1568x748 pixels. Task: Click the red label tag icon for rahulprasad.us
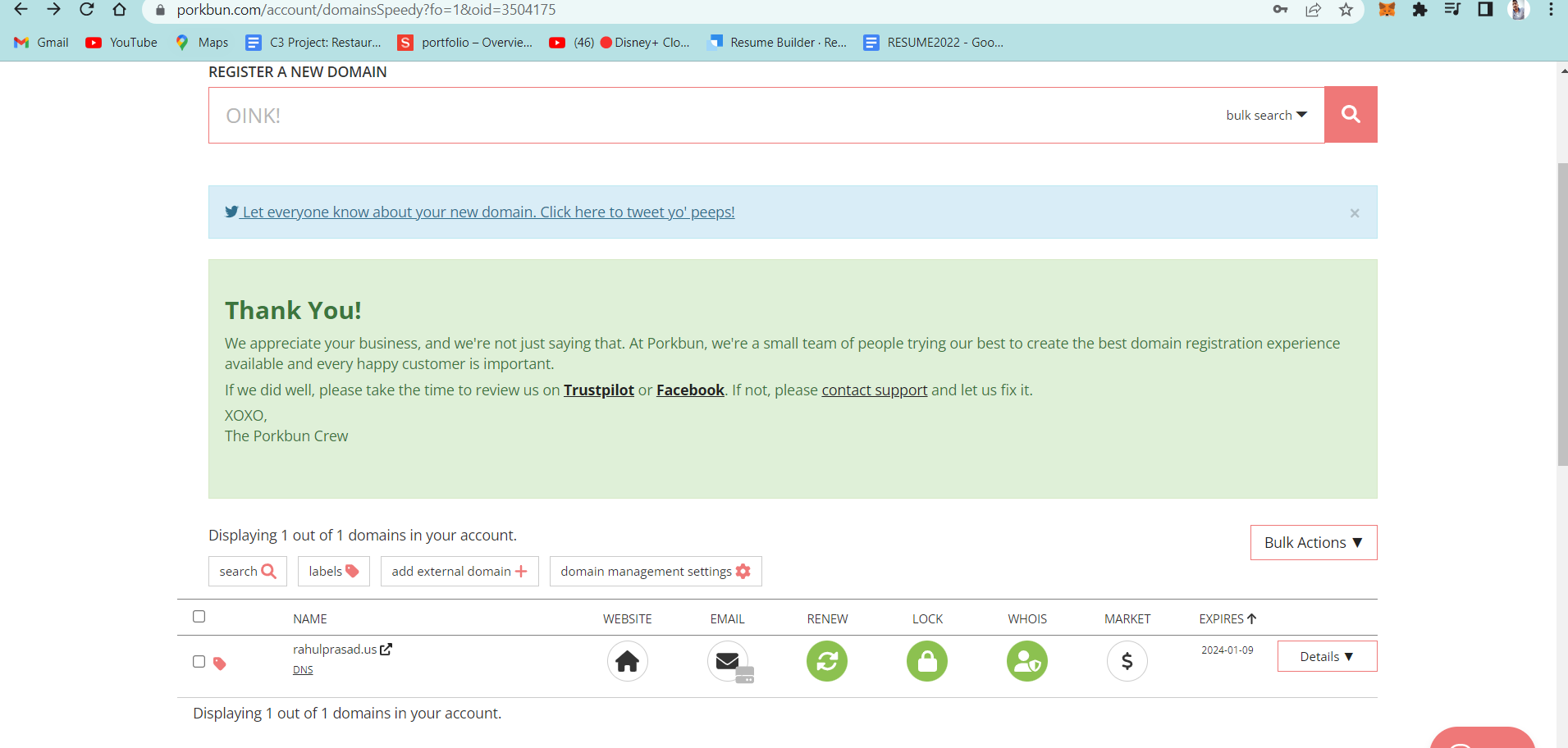219,663
